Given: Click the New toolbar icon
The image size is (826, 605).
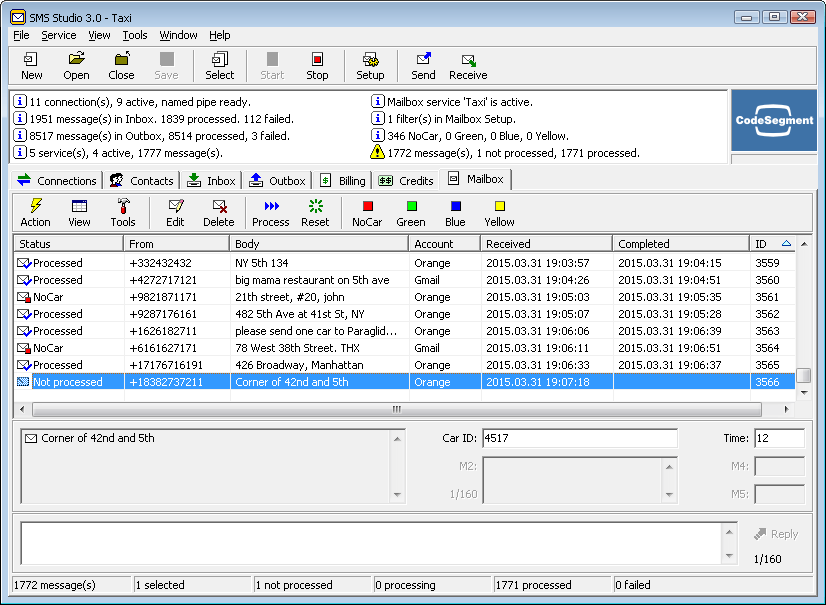Looking at the screenshot, I should [x=32, y=66].
